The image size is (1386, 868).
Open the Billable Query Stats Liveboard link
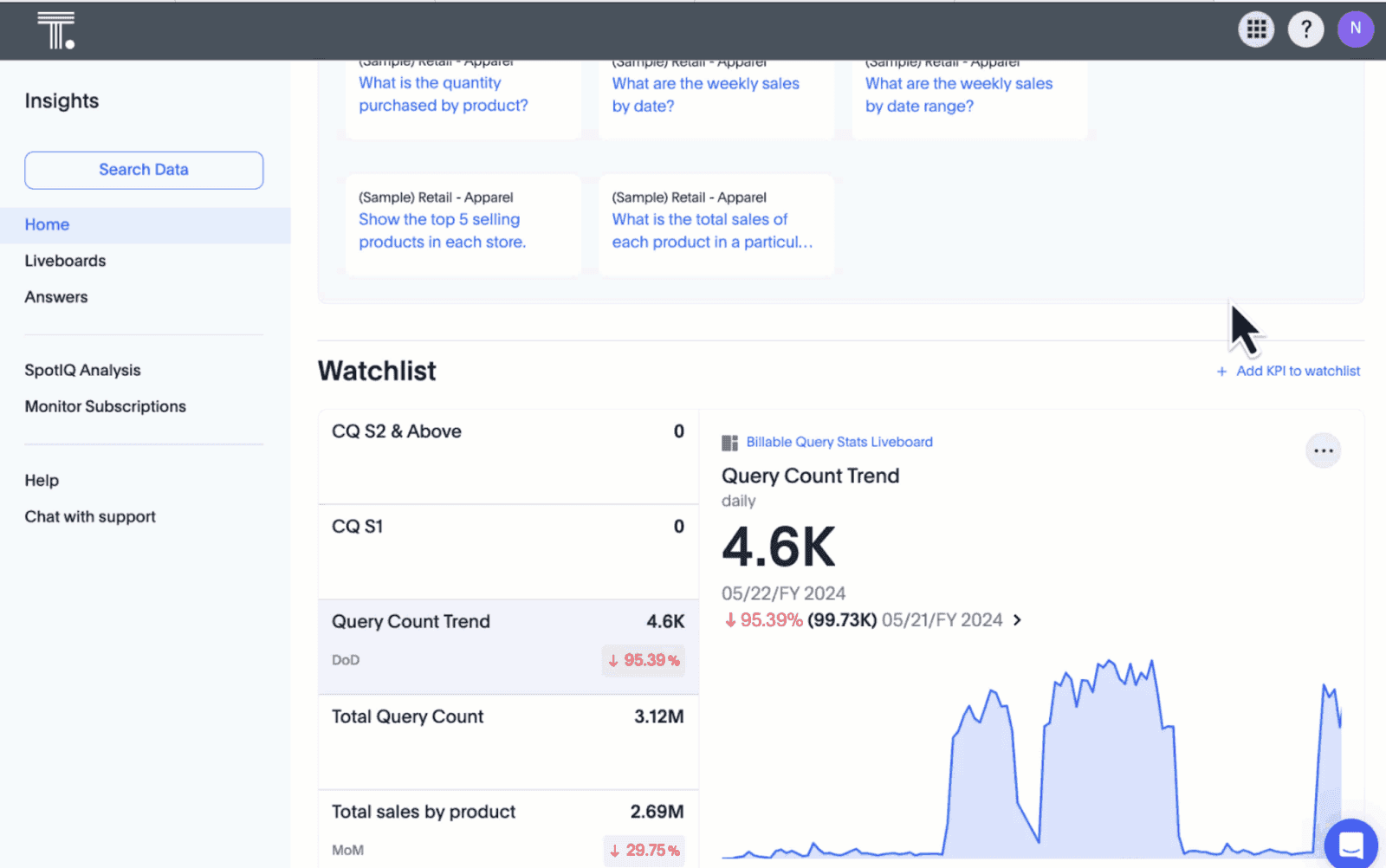[839, 442]
